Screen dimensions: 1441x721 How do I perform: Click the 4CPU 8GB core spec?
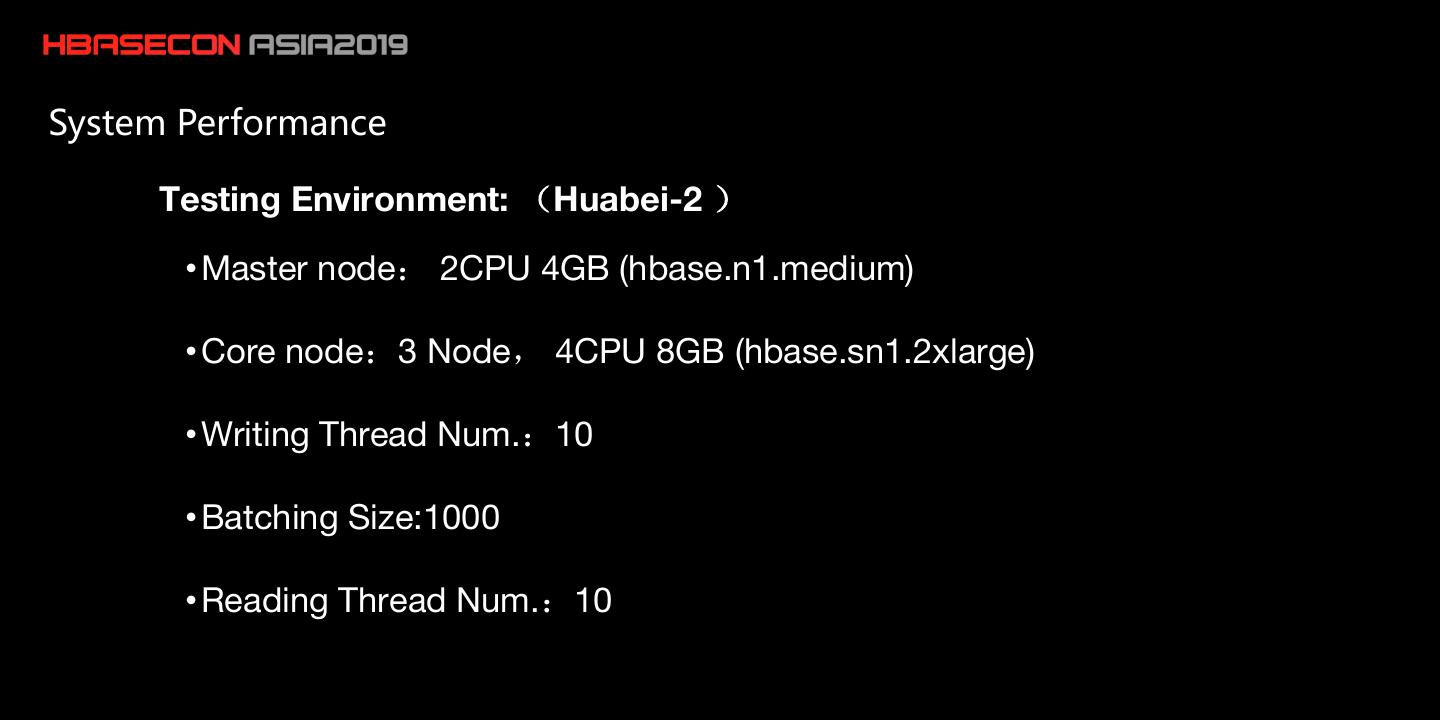tap(639, 352)
